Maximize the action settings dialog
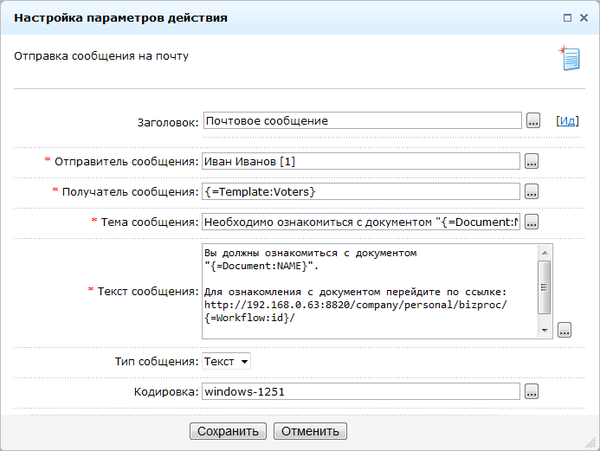600x451 pixels. click(x=568, y=18)
